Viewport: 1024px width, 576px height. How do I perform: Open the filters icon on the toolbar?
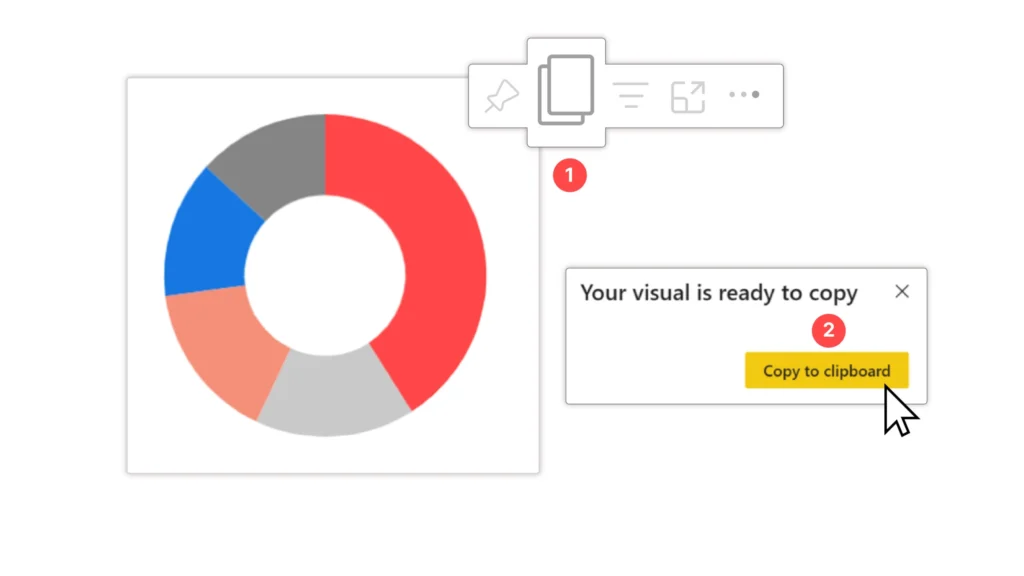(x=630, y=95)
